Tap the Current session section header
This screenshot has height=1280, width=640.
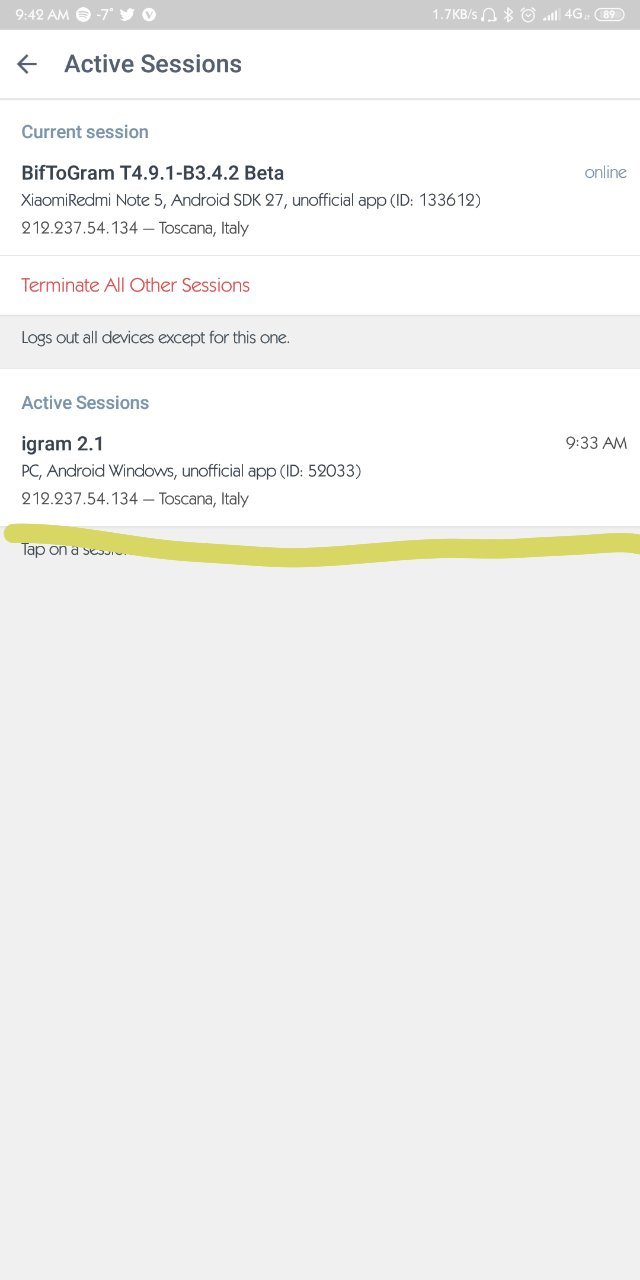click(85, 132)
